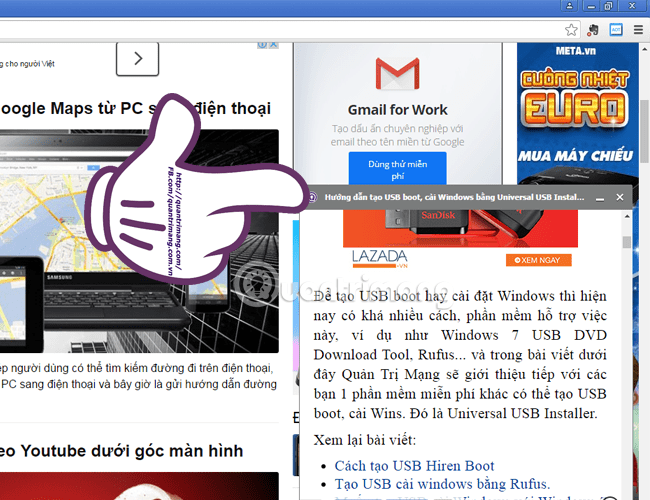The height and width of the screenshot is (500, 650).
Task: Click the icon left of popup panel title
Action: point(313,197)
